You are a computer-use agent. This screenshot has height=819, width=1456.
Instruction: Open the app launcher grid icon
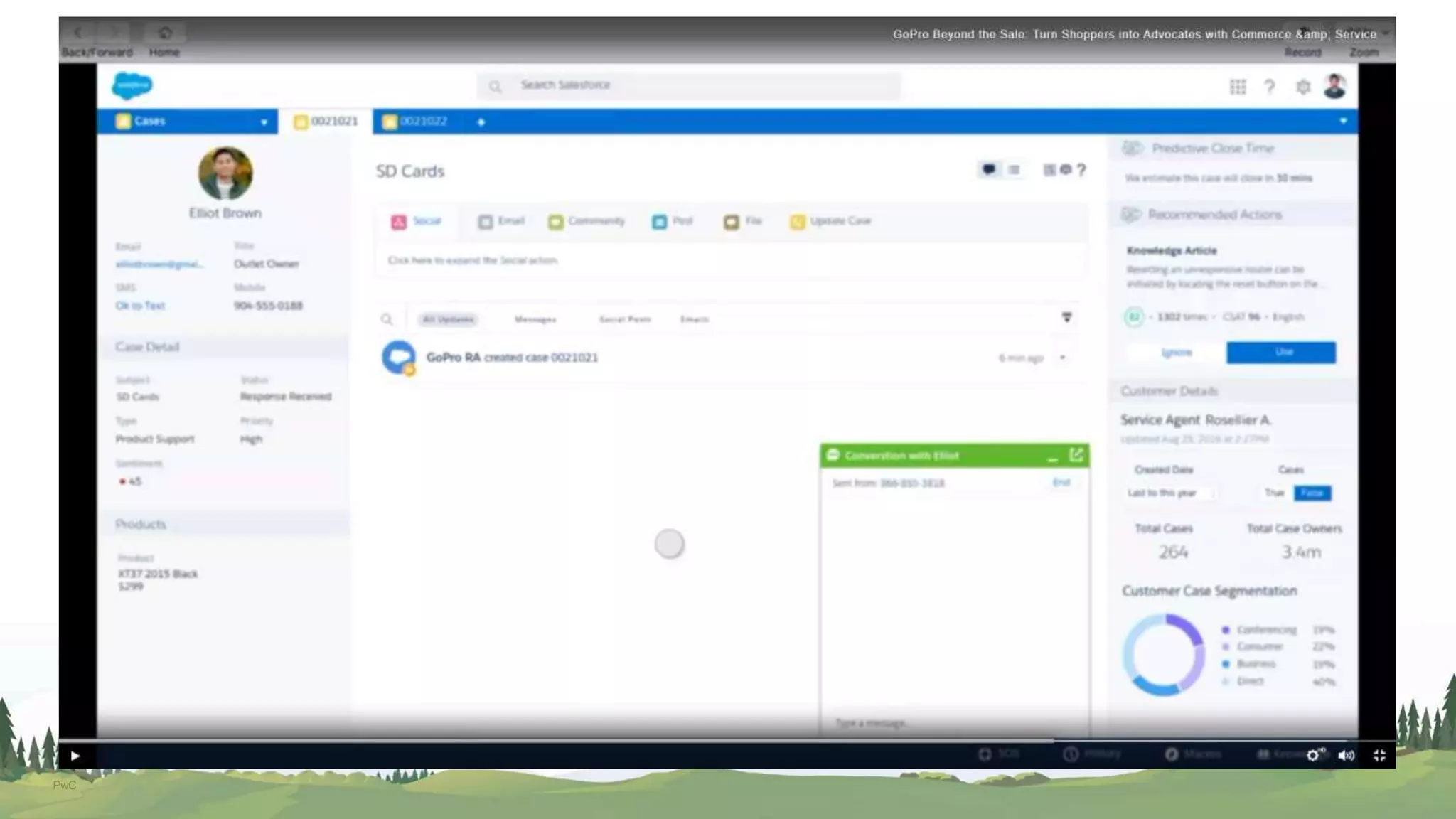coord(1238,87)
